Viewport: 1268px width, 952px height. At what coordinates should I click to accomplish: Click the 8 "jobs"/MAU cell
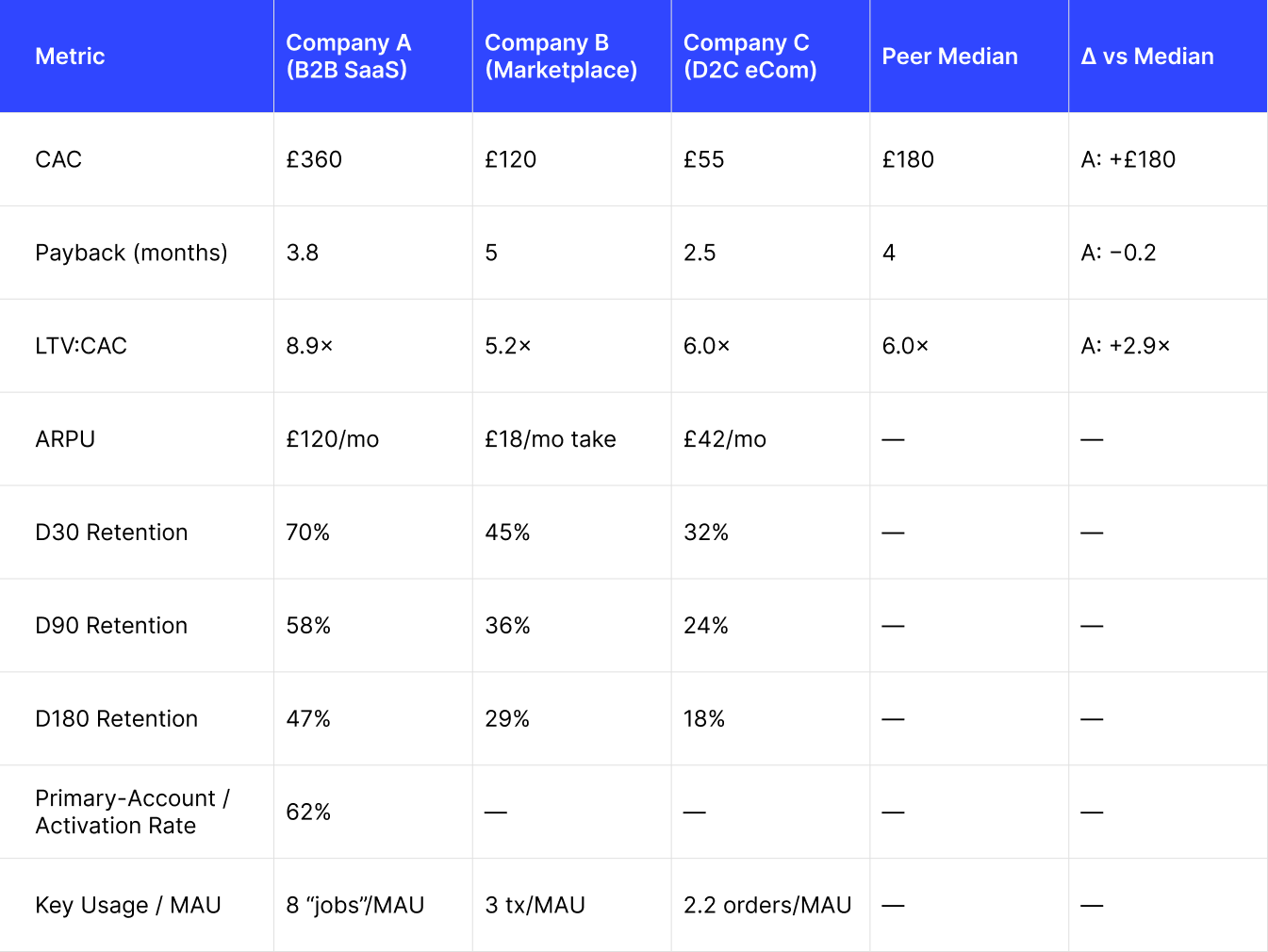click(x=354, y=906)
